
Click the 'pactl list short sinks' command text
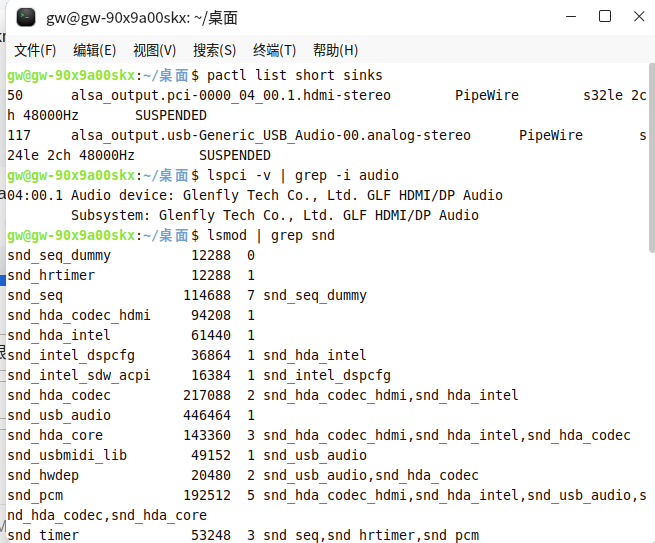click(x=294, y=75)
